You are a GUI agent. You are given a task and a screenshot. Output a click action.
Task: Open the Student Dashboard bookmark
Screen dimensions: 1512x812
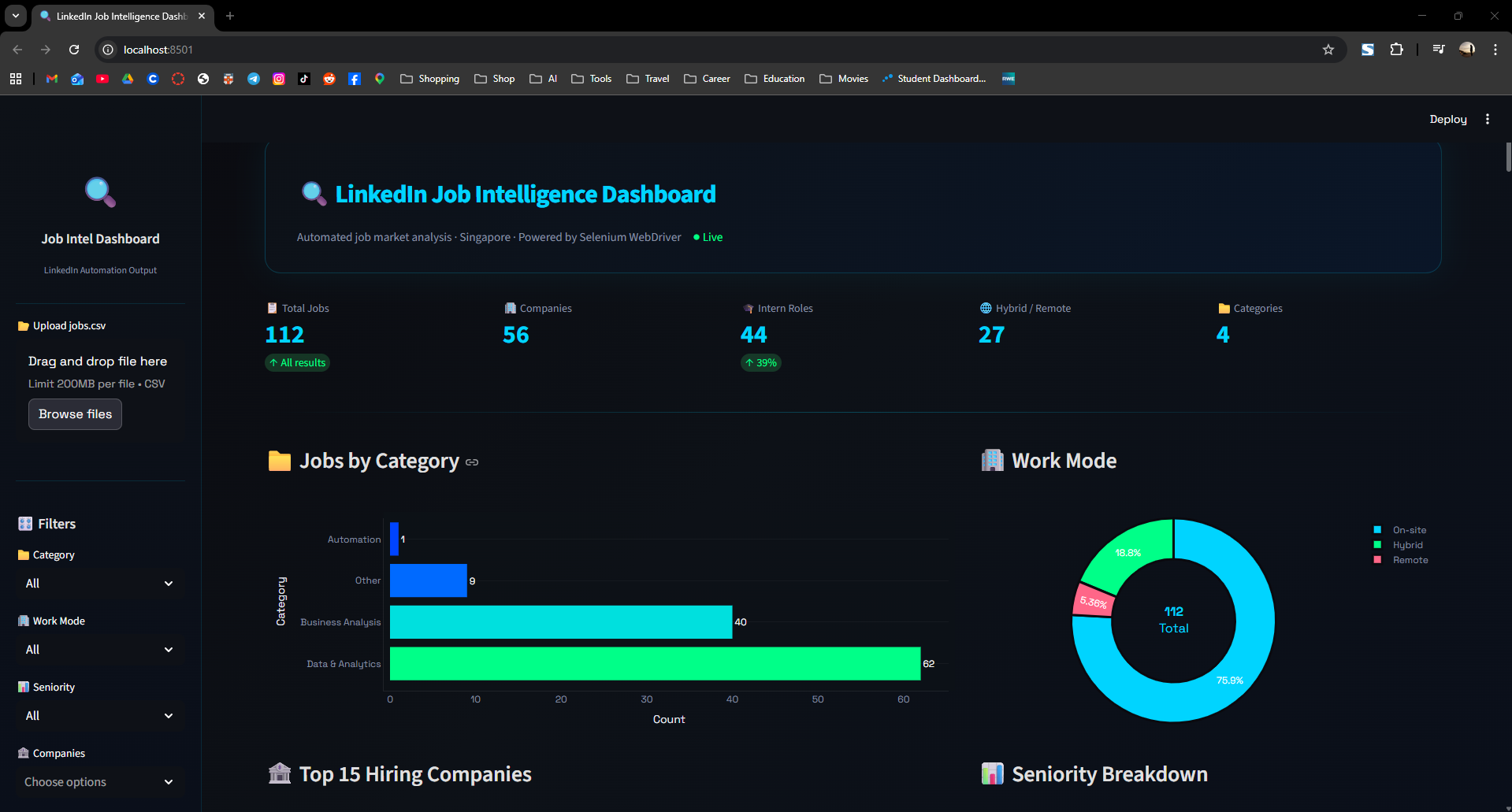934,79
